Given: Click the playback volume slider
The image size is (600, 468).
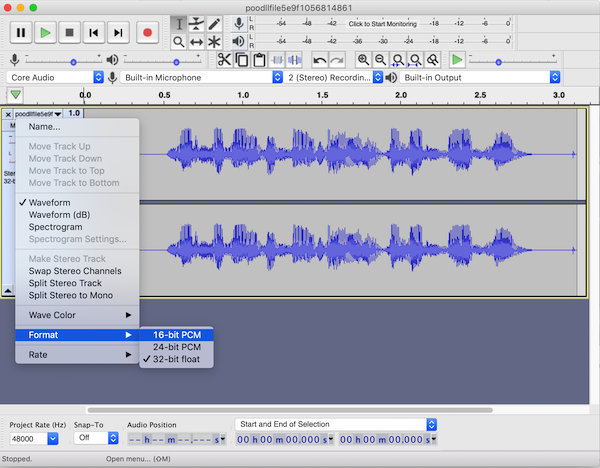Looking at the screenshot, I should tap(162, 61).
